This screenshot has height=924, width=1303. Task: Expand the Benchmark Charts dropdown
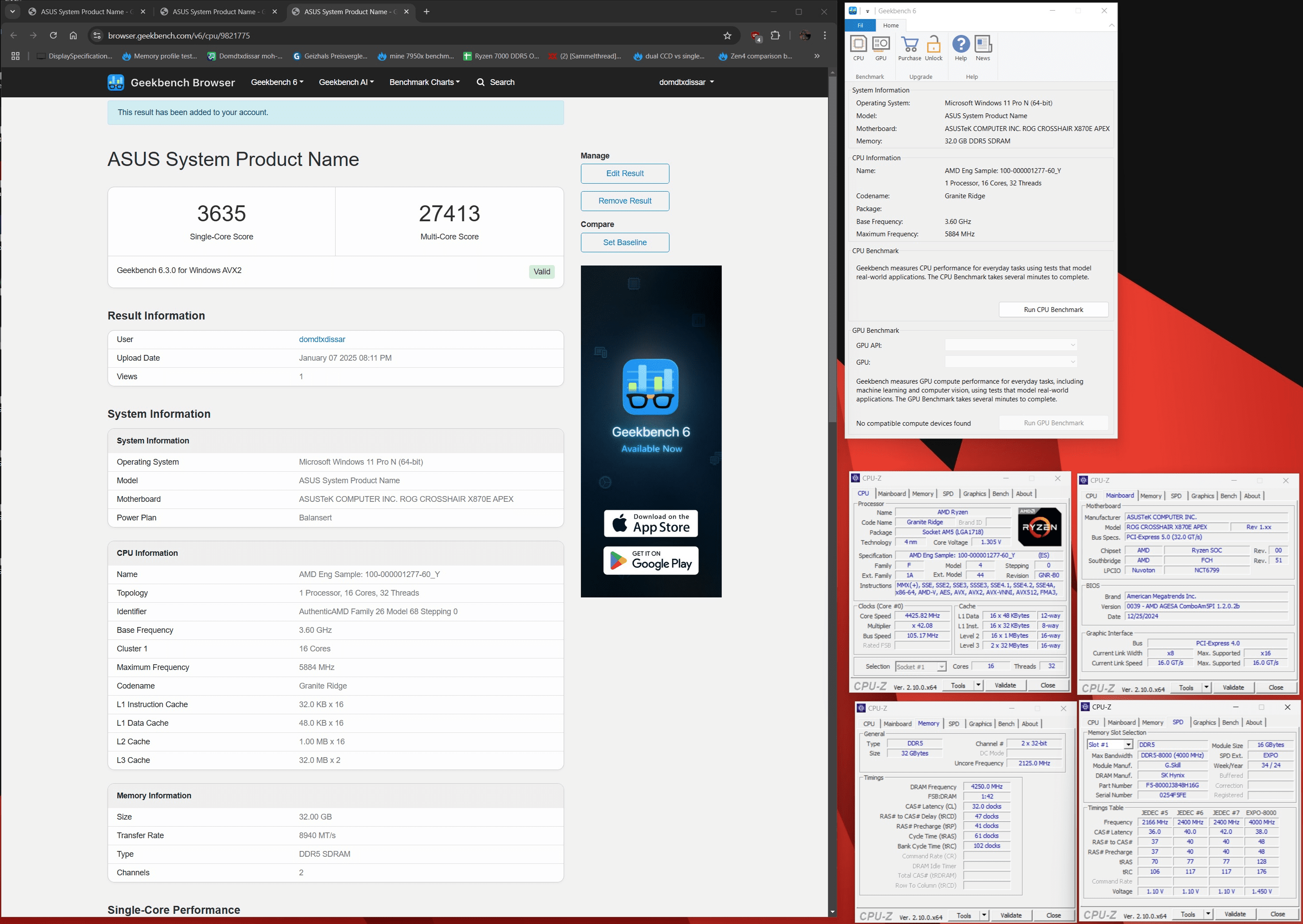click(424, 82)
